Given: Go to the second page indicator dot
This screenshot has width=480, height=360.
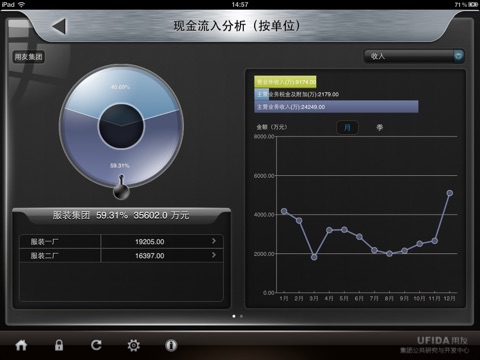Looking at the screenshot, I should pyautogui.click(x=241, y=316).
